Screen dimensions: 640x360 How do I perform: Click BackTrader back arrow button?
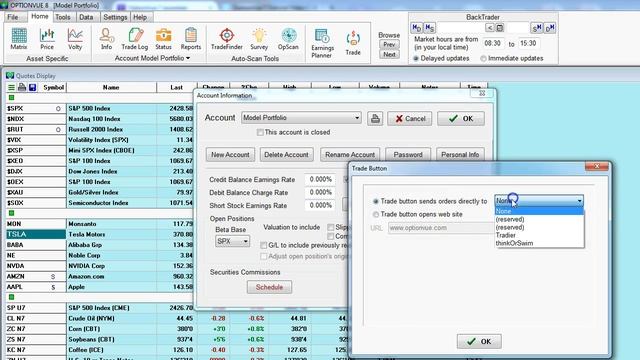tap(489, 28)
